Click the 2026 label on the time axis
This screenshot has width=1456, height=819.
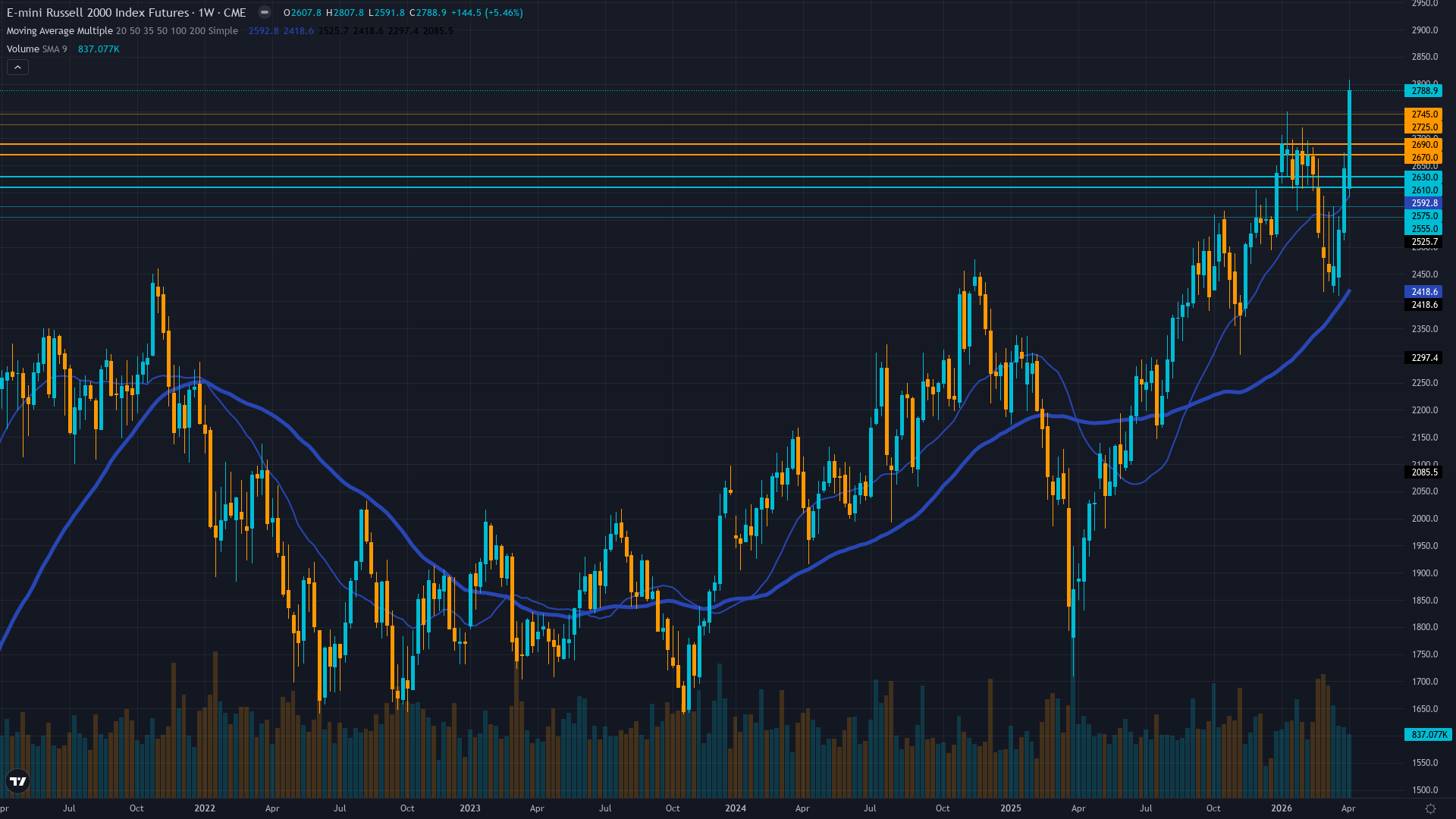tap(1282, 808)
